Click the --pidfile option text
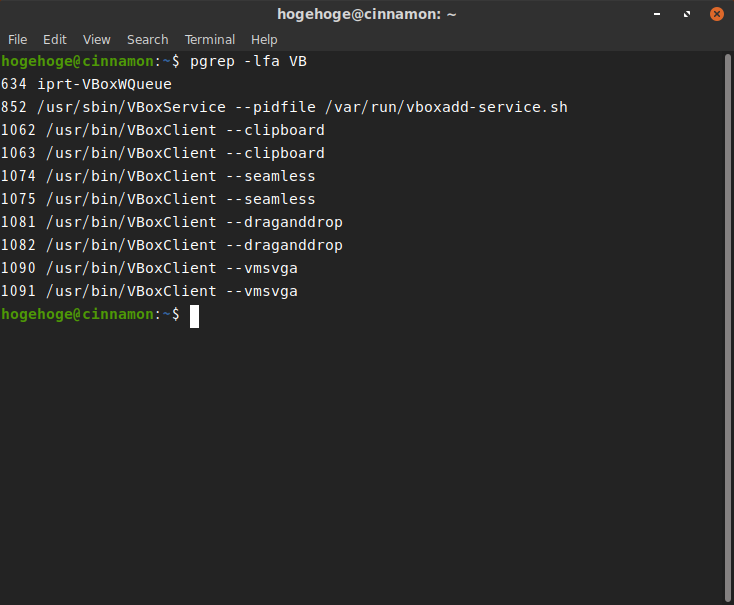This screenshot has height=605, width=734. tap(275, 107)
